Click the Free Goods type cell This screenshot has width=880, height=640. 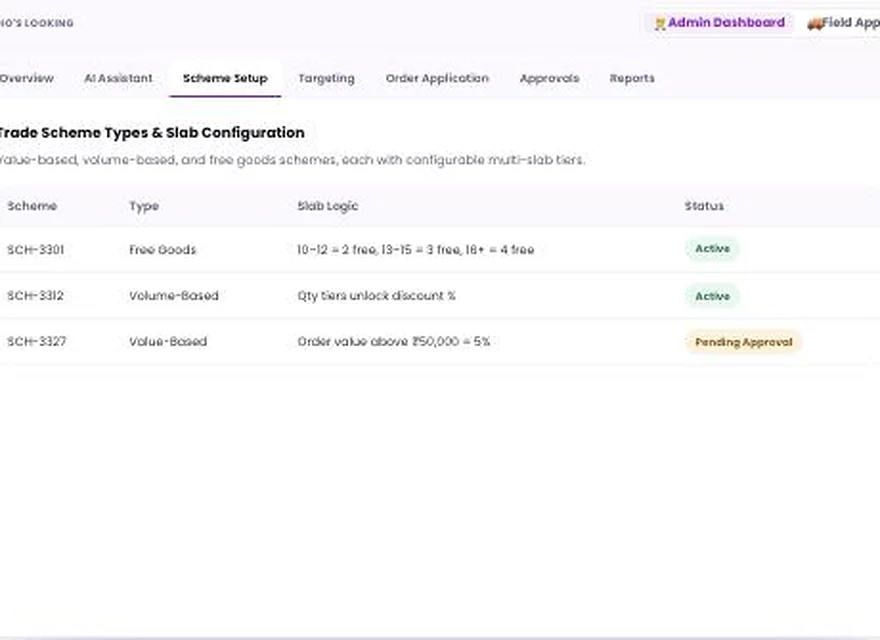click(163, 249)
